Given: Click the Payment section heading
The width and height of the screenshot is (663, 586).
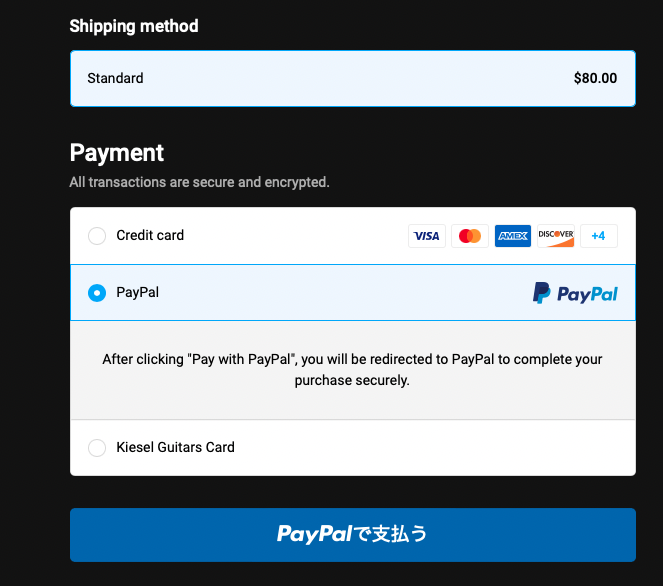Looking at the screenshot, I should pyautogui.click(x=117, y=153).
